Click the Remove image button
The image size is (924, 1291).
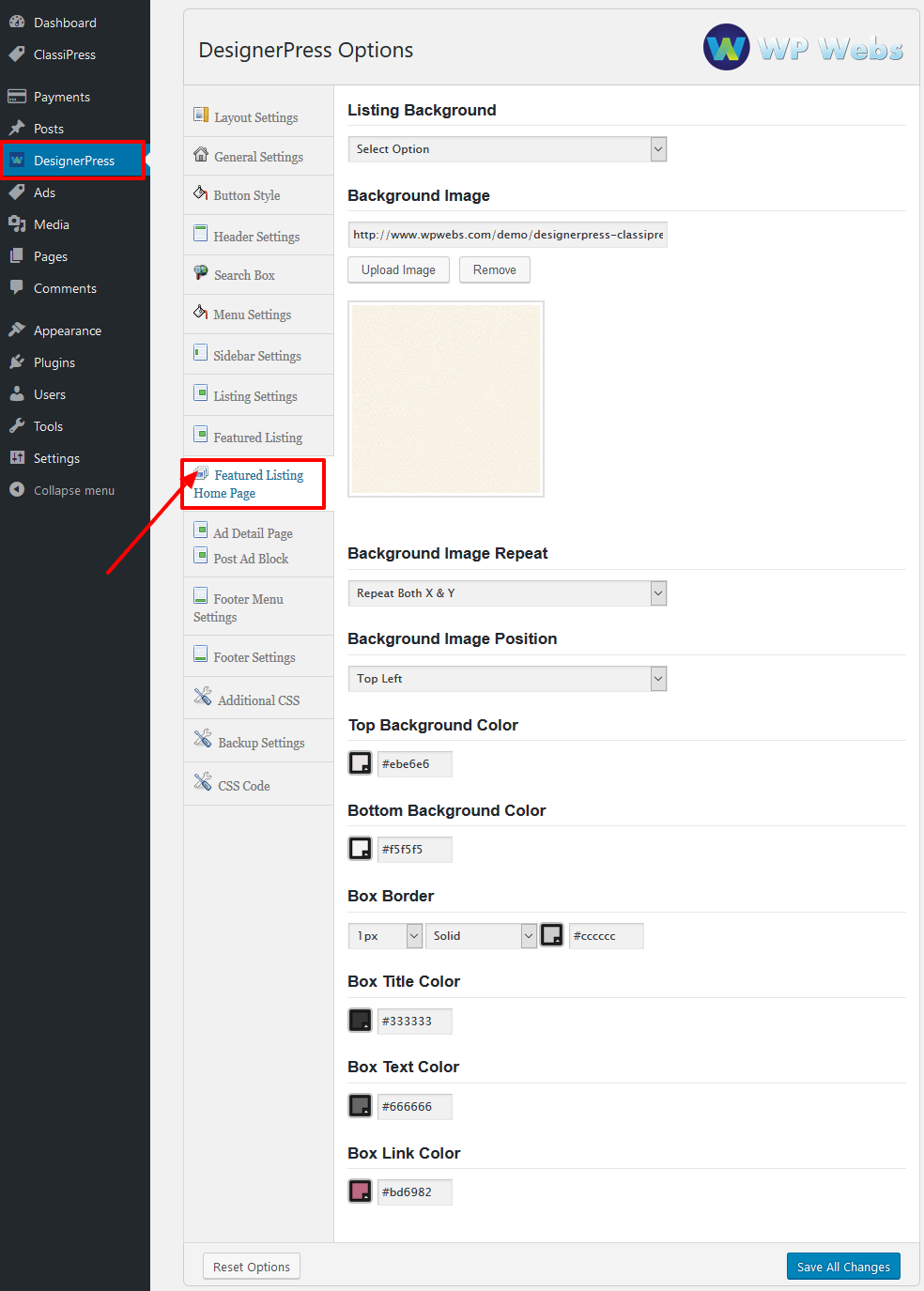pos(495,269)
